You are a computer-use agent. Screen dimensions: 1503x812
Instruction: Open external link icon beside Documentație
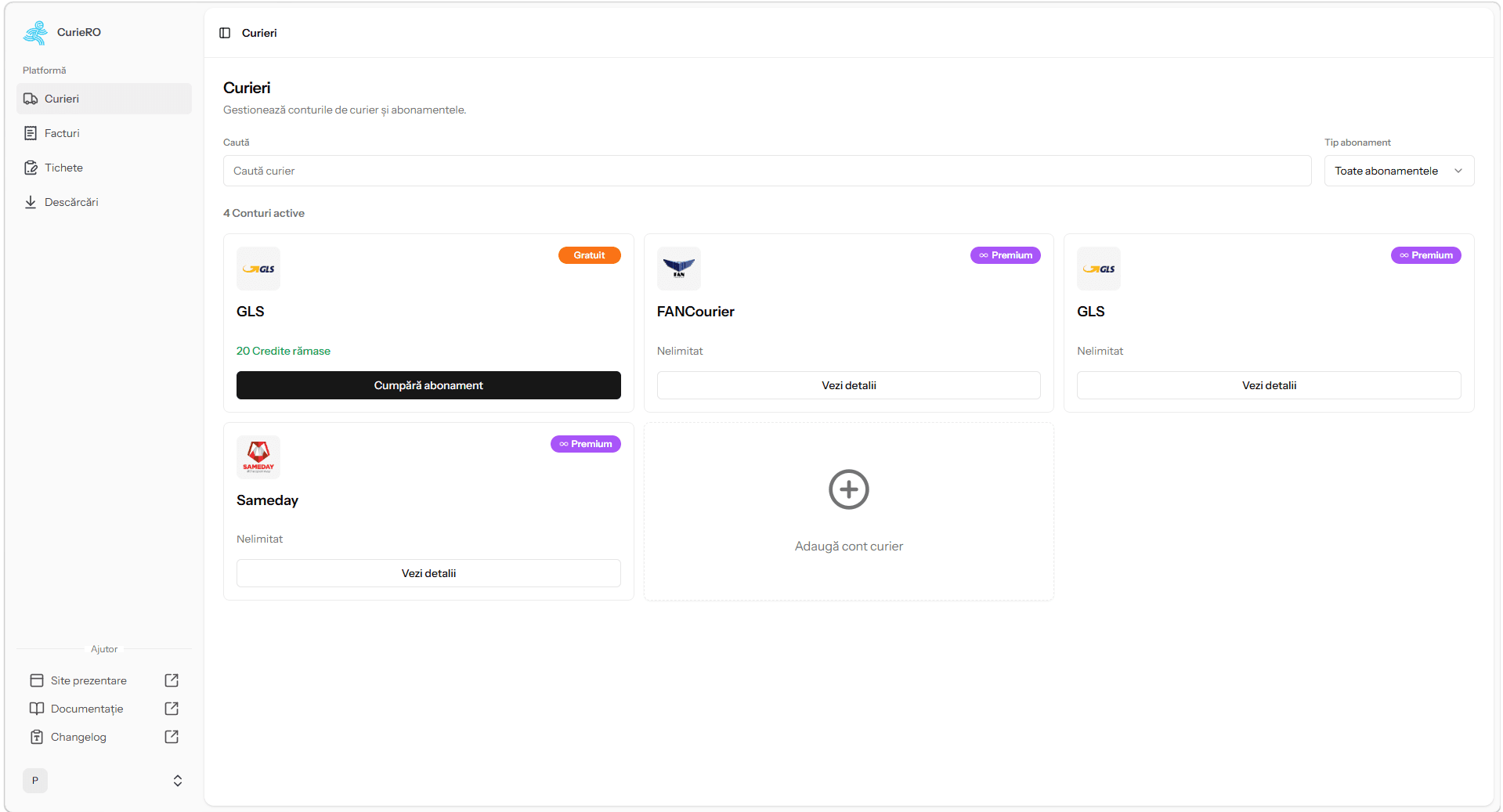(x=172, y=709)
